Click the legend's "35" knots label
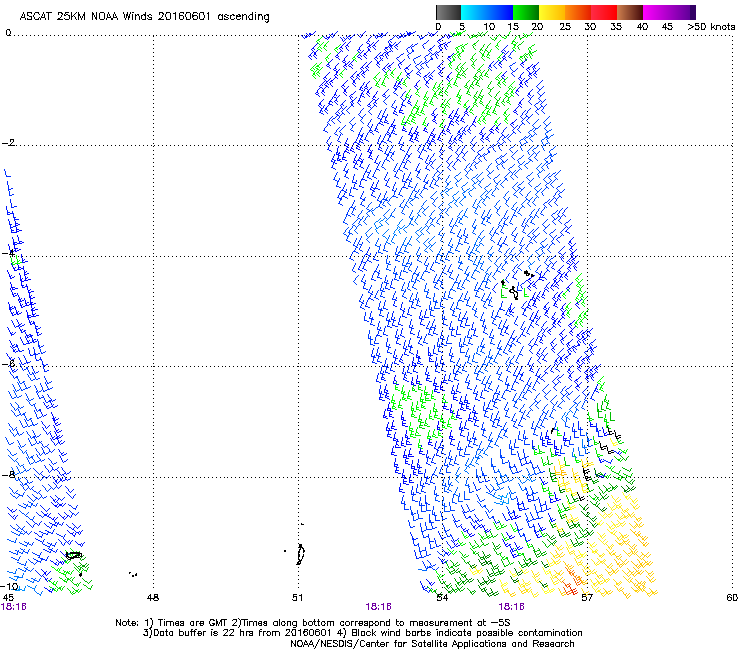 (x=616, y=27)
